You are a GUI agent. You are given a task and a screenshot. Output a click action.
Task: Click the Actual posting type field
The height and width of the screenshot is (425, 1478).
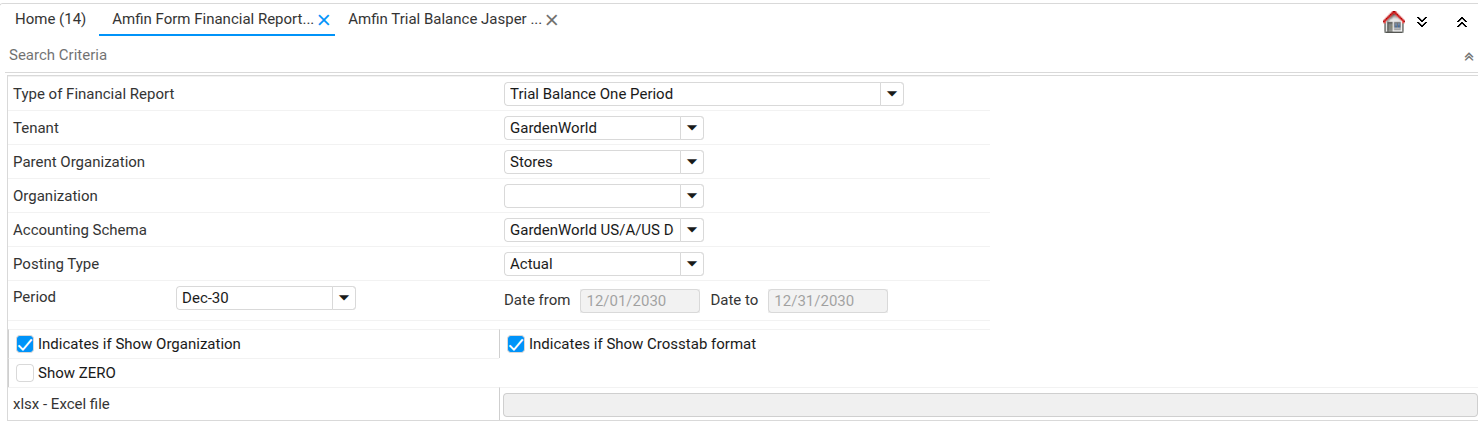click(x=592, y=264)
